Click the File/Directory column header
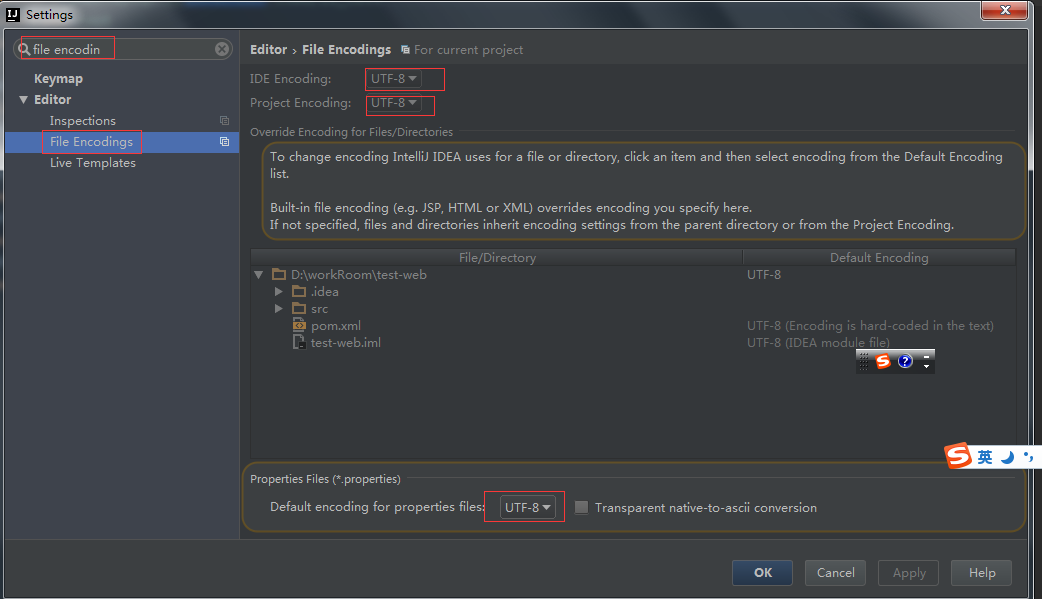This screenshot has height=599, width=1042. (x=496, y=258)
